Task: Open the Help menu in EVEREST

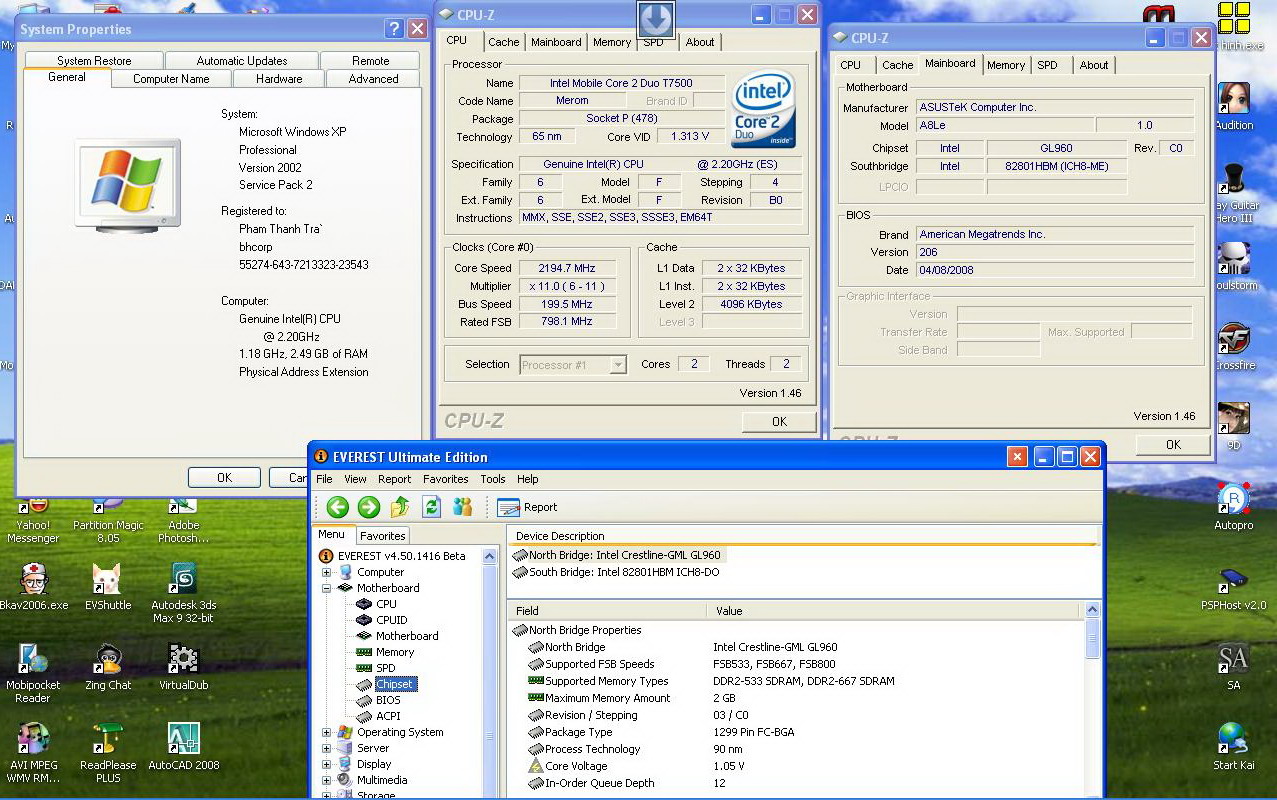Action: (528, 479)
